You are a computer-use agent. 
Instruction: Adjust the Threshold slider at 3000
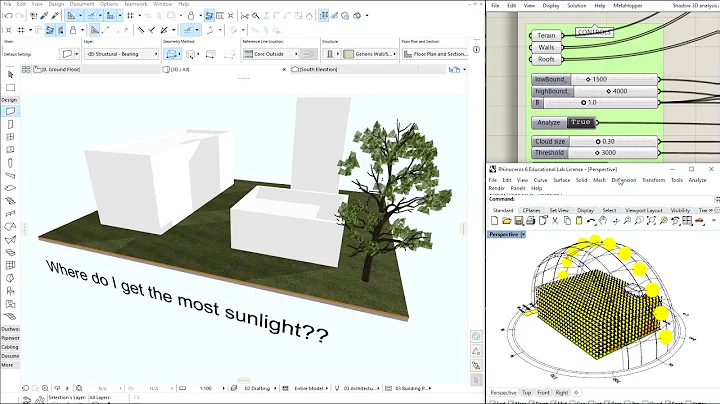click(x=595, y=153)
